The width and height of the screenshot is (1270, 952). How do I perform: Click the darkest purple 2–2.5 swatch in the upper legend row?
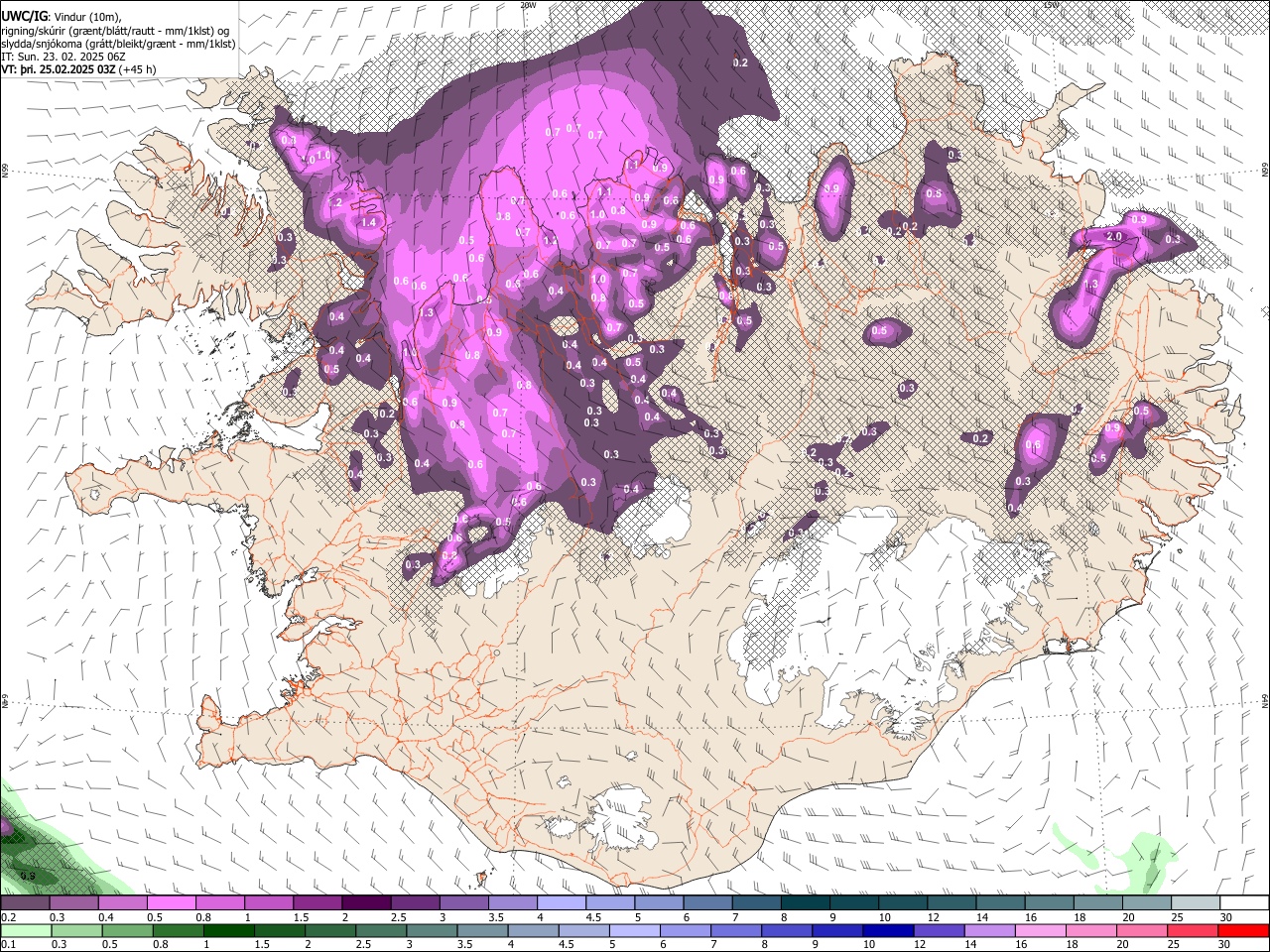pyautogui.click(x=366, y=903)
